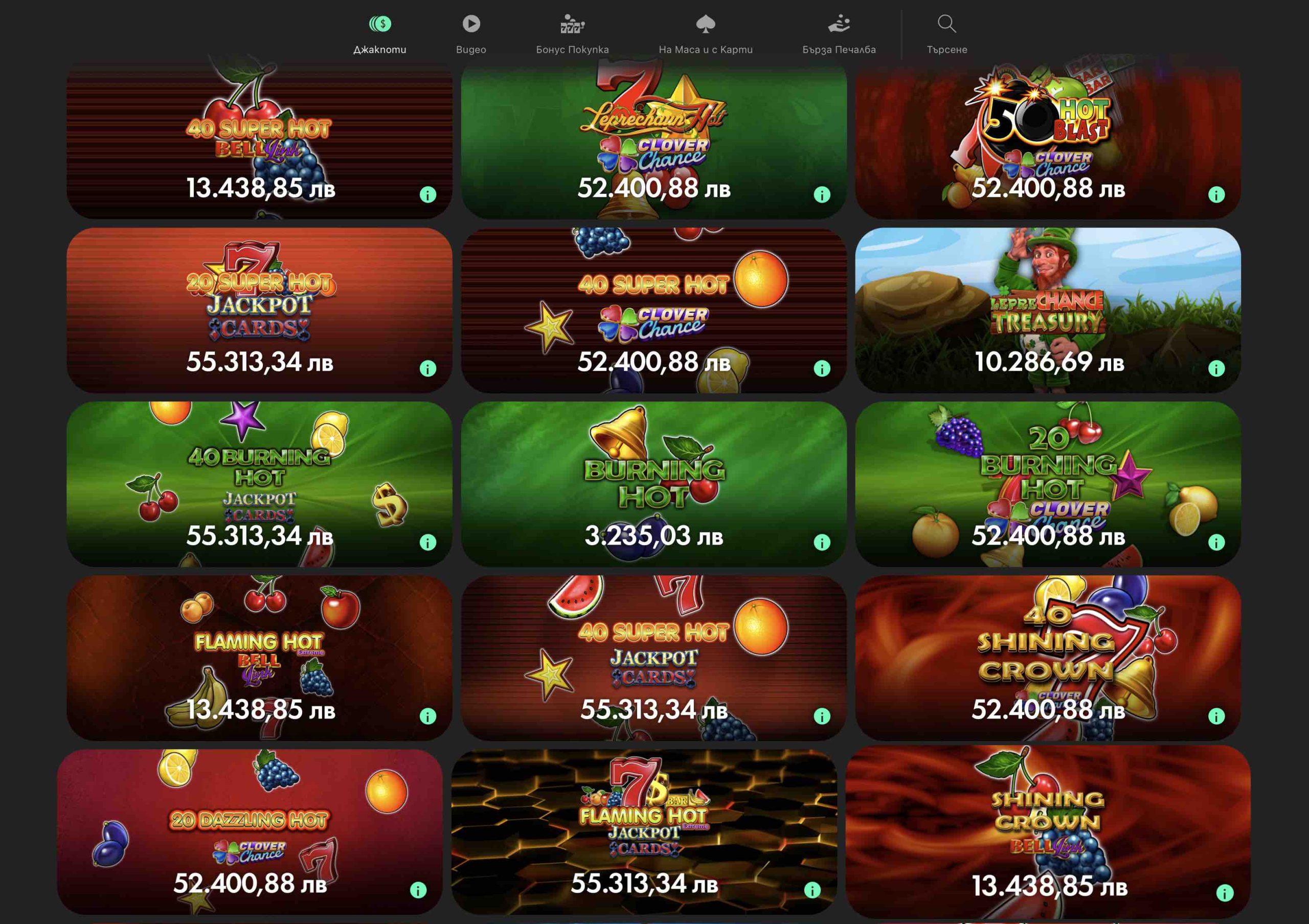Show info for 20 Super Hot Jackpot Cards

click(427, 369)
